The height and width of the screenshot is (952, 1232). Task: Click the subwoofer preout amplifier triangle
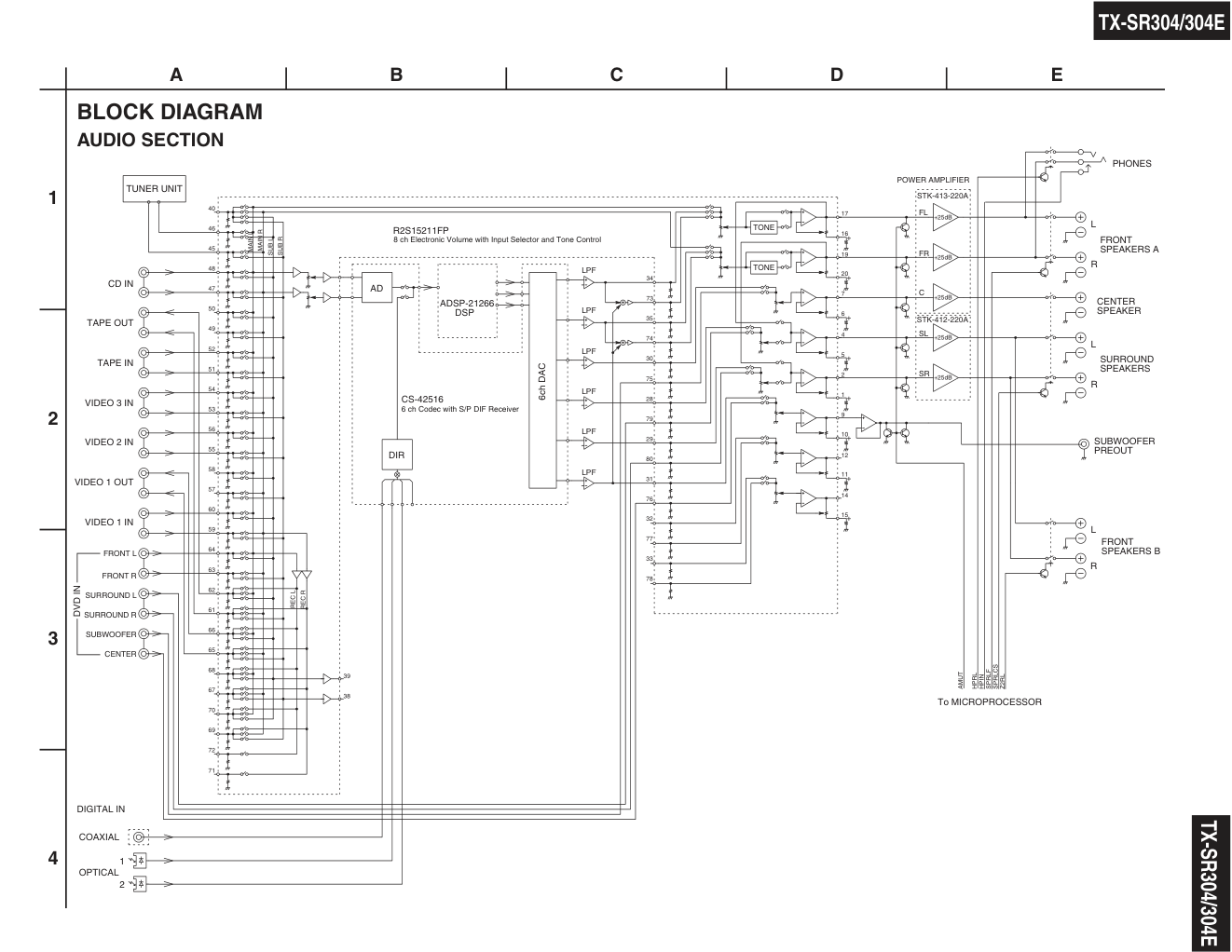click(x=869, y=424)
